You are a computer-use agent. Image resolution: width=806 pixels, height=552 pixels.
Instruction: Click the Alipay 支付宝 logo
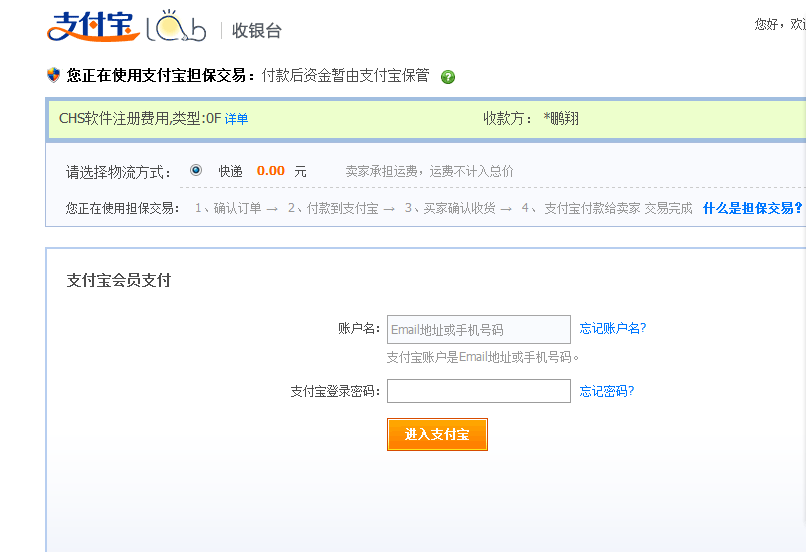pos(93,26)
